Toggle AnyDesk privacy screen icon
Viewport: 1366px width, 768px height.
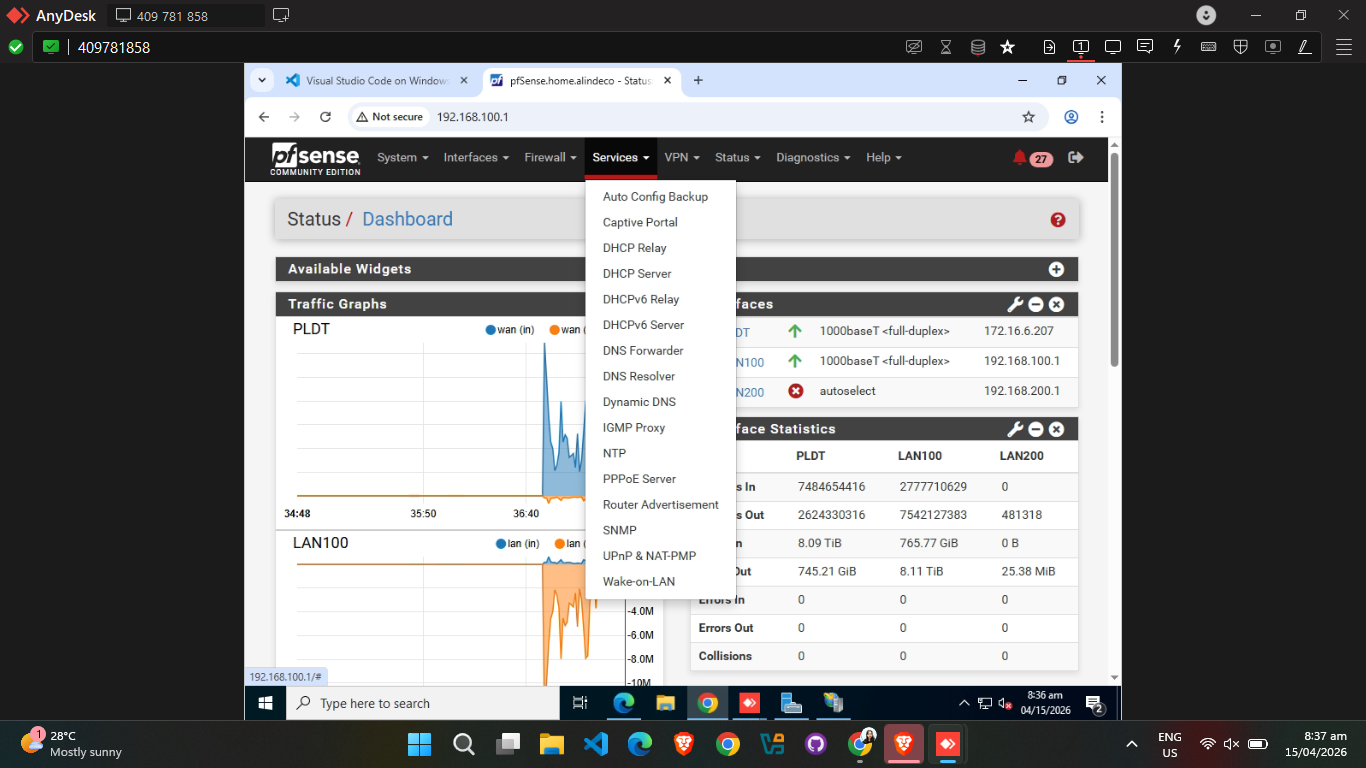click(x=913, y=47)
